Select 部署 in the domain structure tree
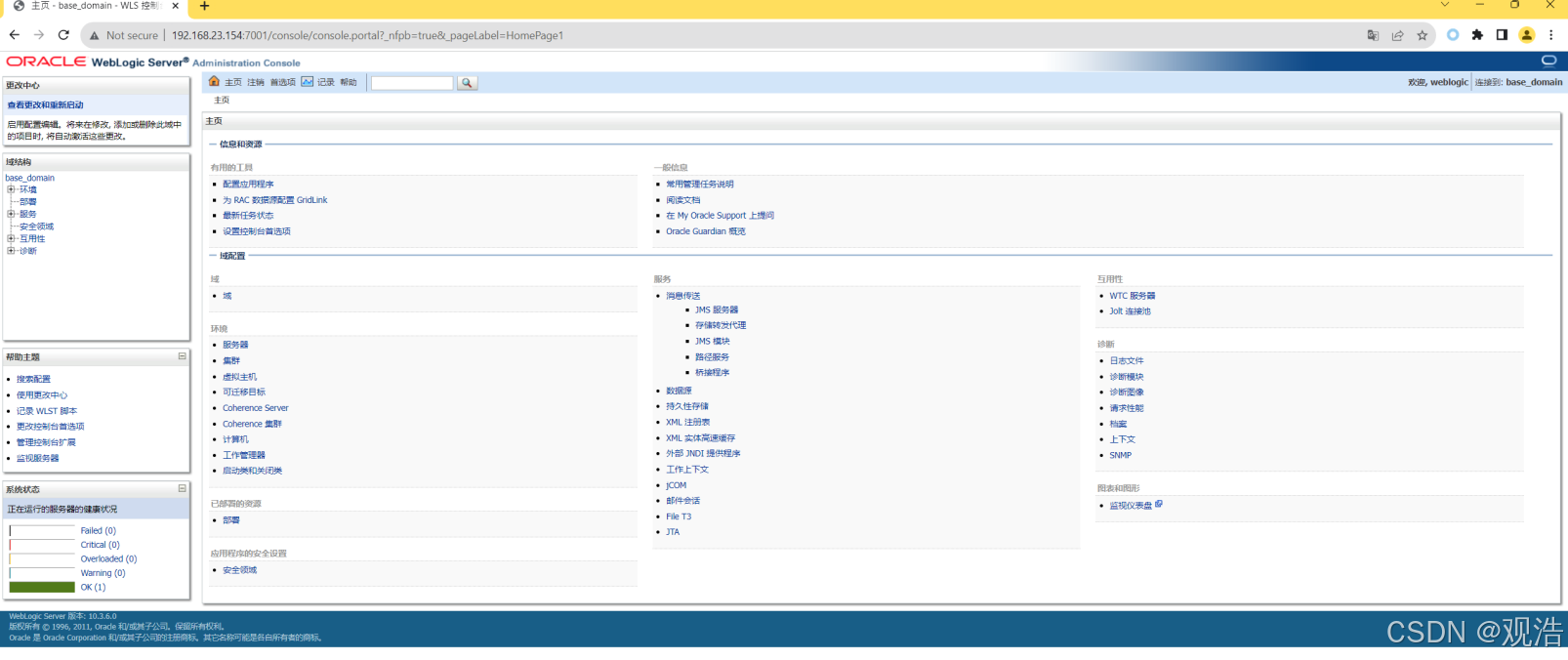 [x=28, y=202]
